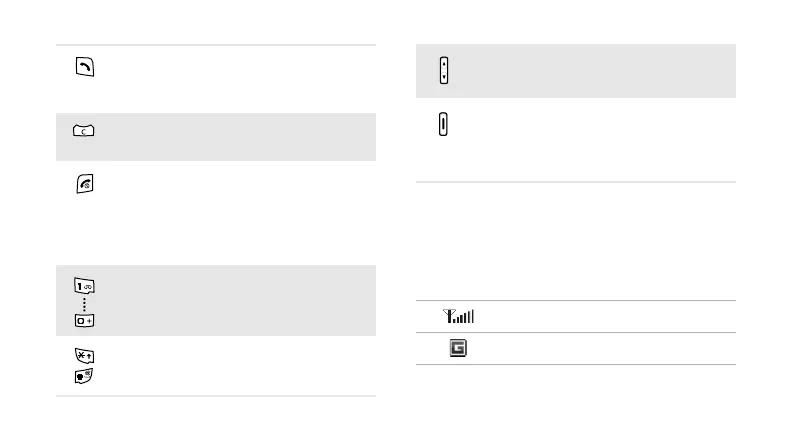792x430 pixels.
Task: Click the GPRS network G icon
Action: point(461,349)
